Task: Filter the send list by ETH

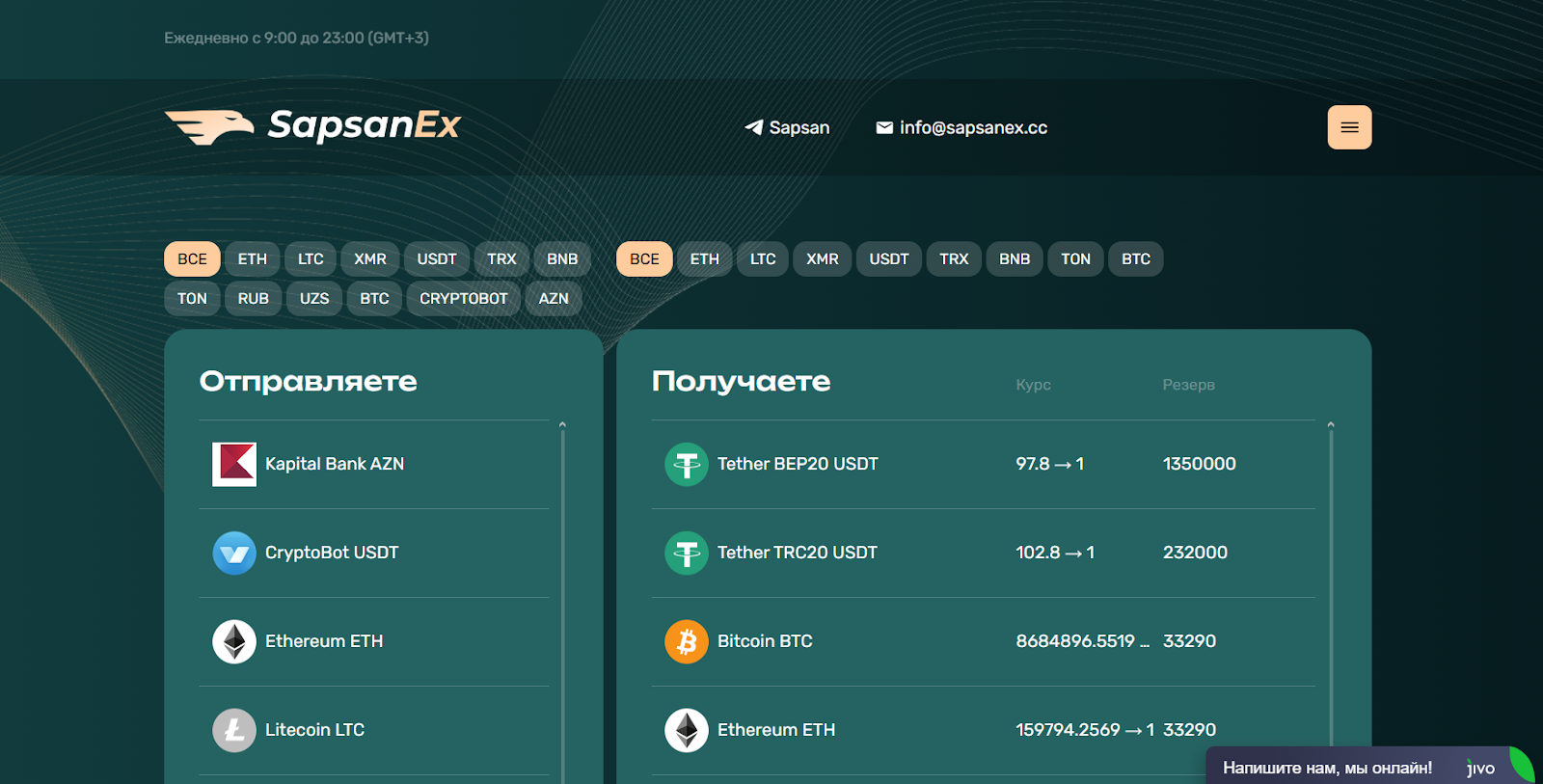Action: [253, 258]
